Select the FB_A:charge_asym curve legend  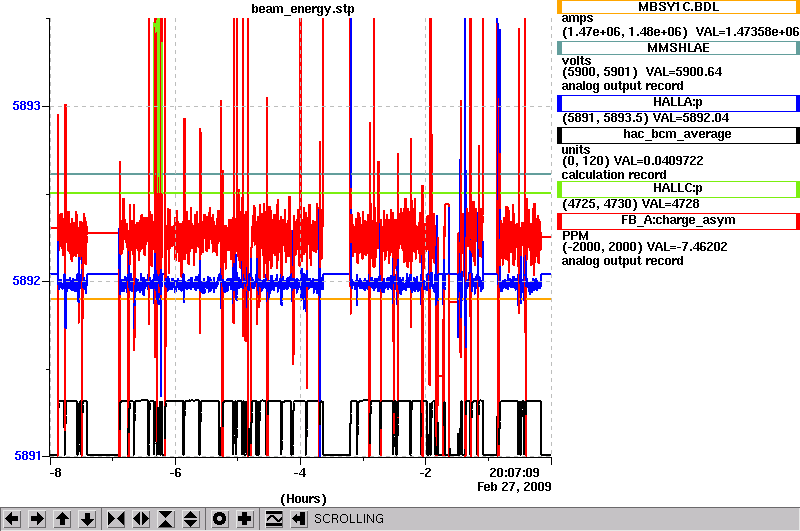678,221
